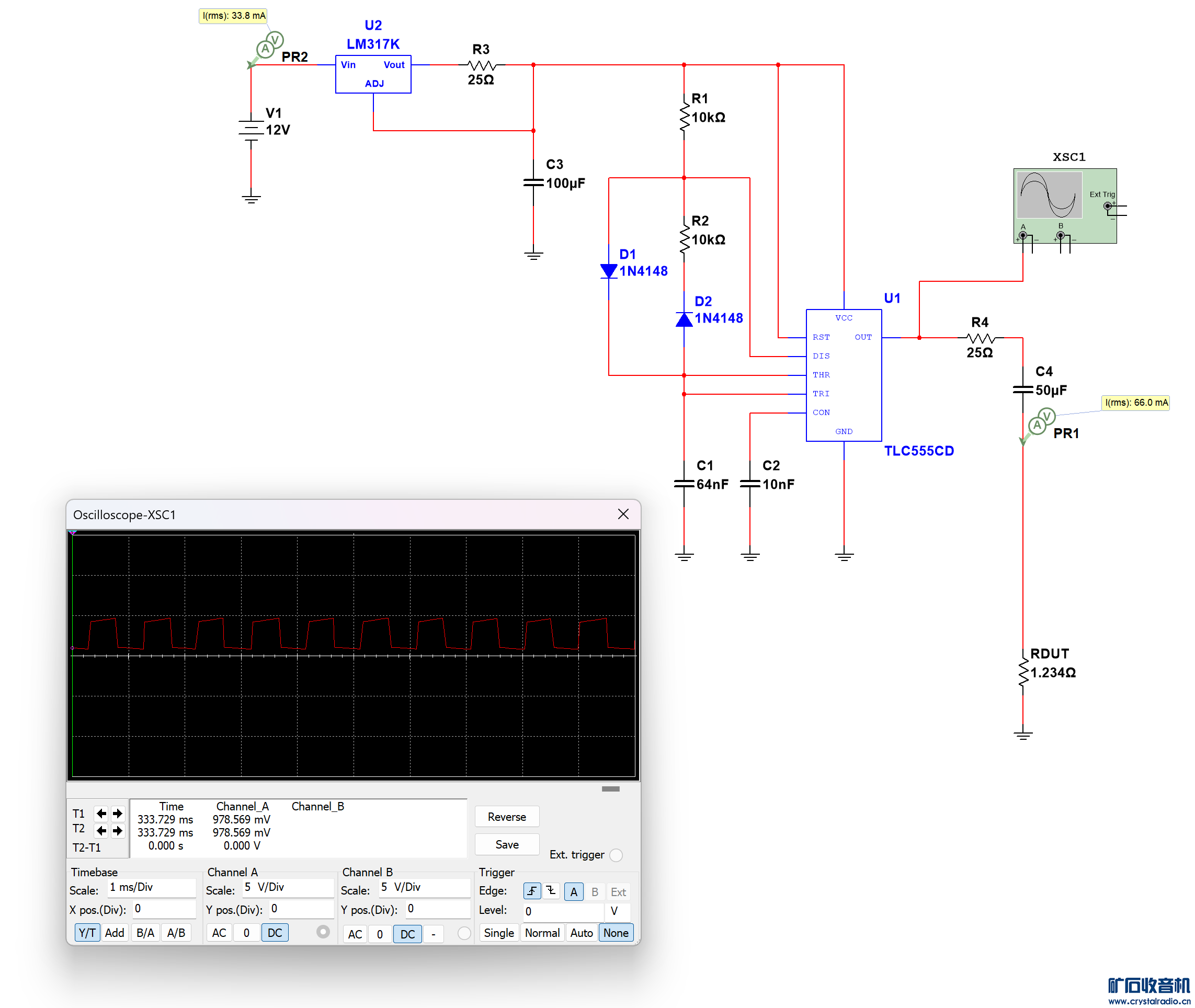The height and width of the screenshot is (1008, 1195).
Task: Set trigger mode to None
Action: click(x=616, y=933)
